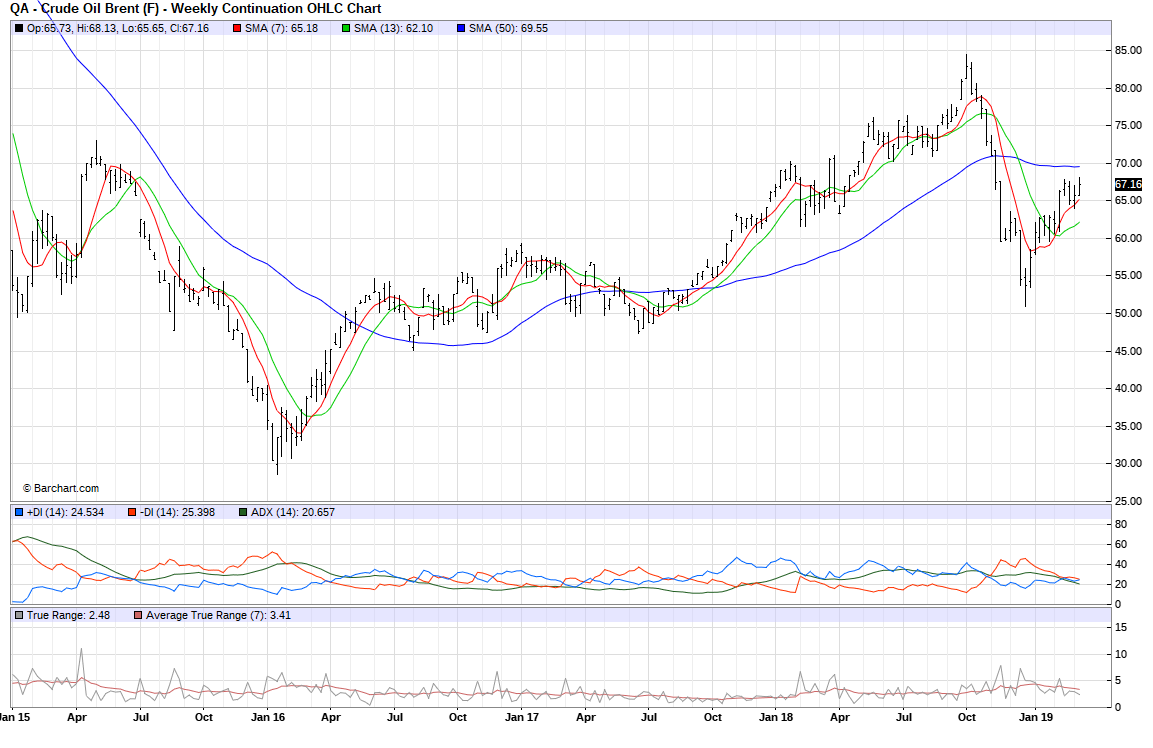Select the 'Jan 19' date axis label

pos(1033,717)
